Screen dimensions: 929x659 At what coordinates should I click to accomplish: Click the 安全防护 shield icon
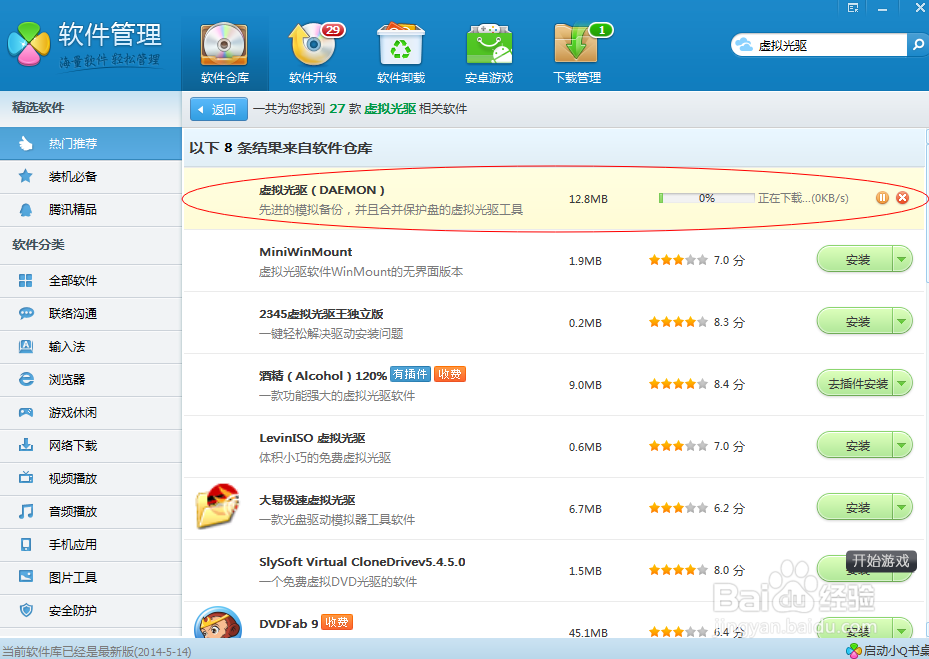coord(26,610)
